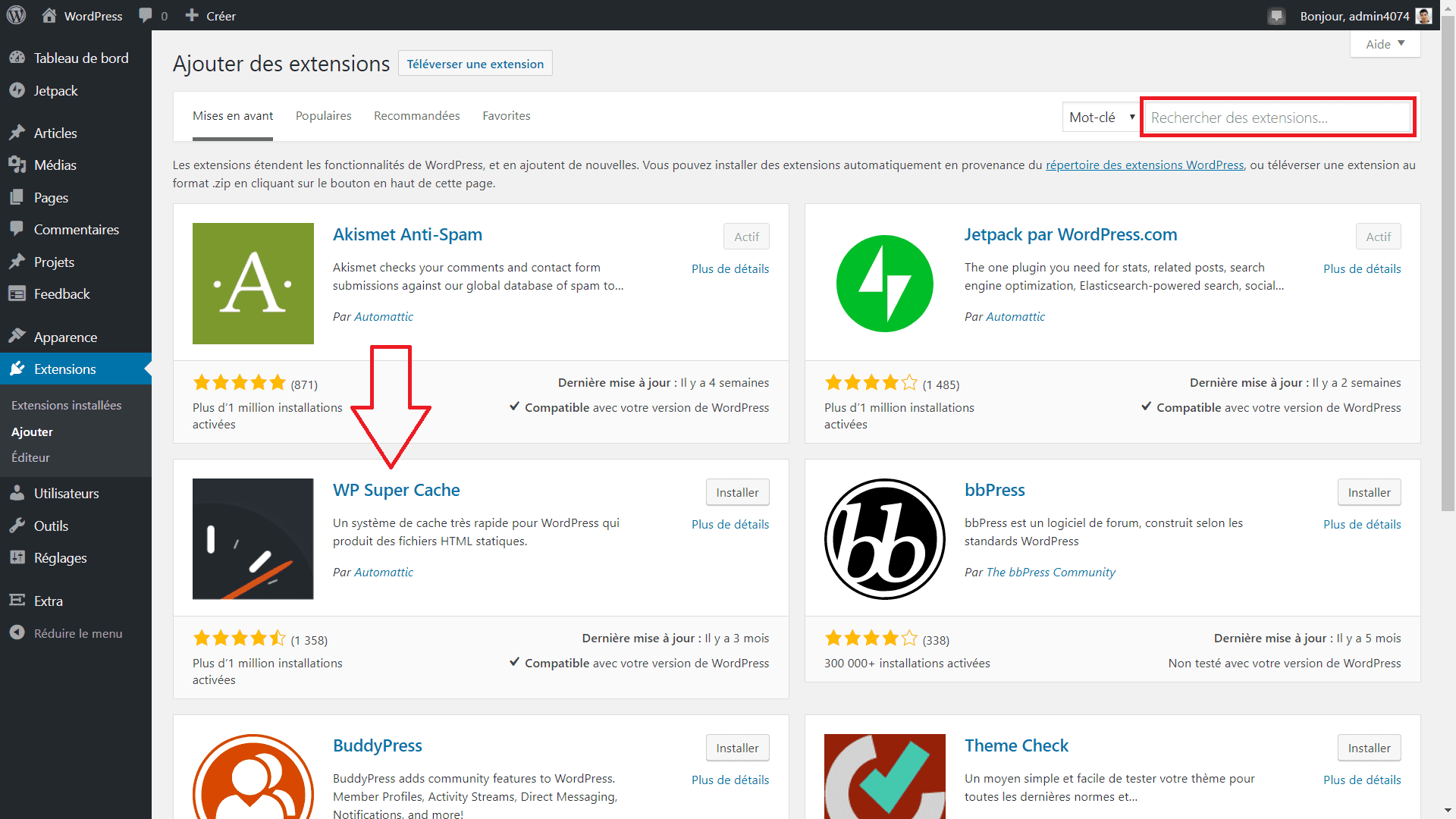Screen dimensions: 1456x819
Task: Click the Apparence paintbrush icon
Action: [x=17, y=336]
